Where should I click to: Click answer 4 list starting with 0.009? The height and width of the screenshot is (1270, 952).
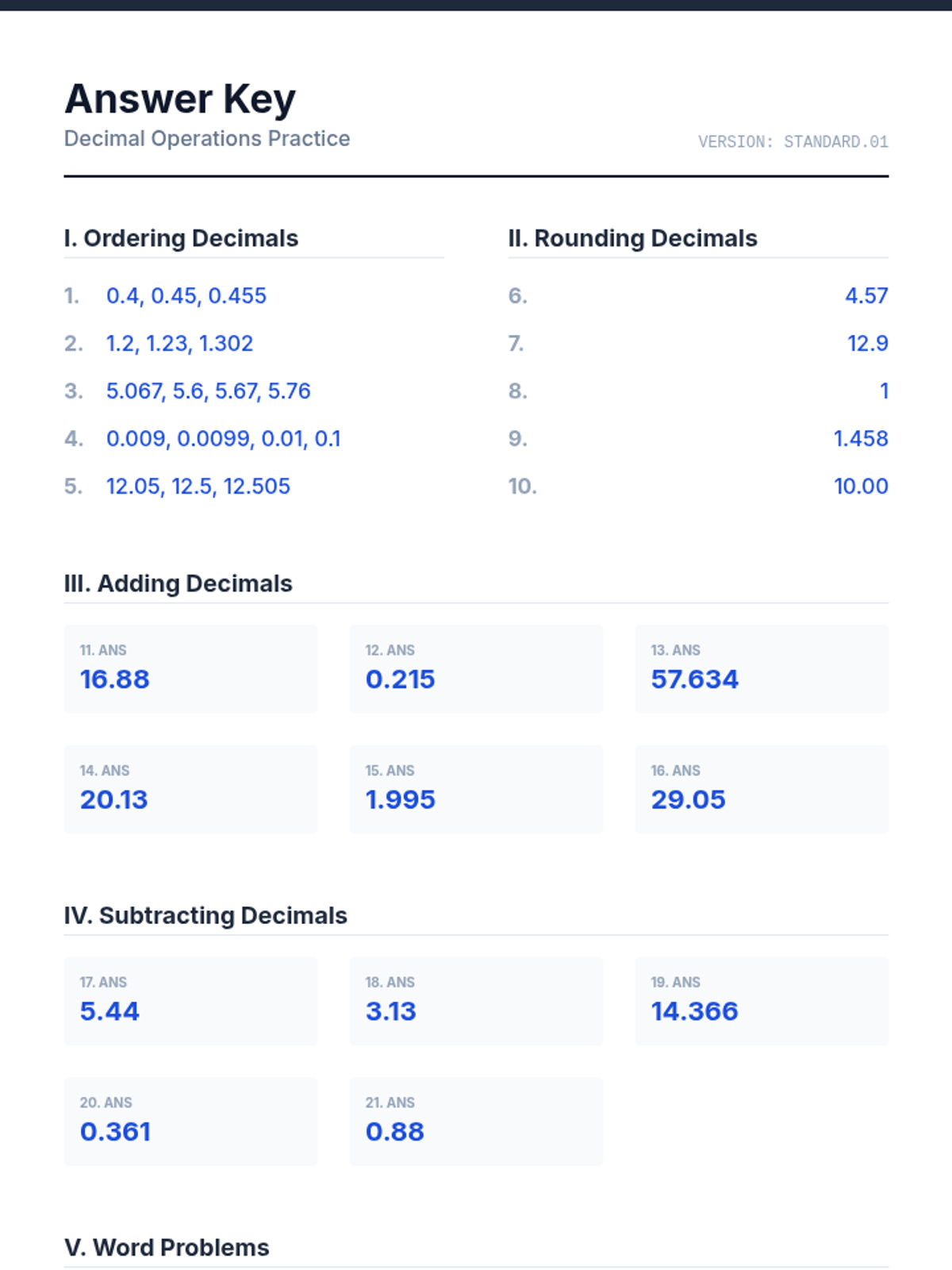(223, 439)
